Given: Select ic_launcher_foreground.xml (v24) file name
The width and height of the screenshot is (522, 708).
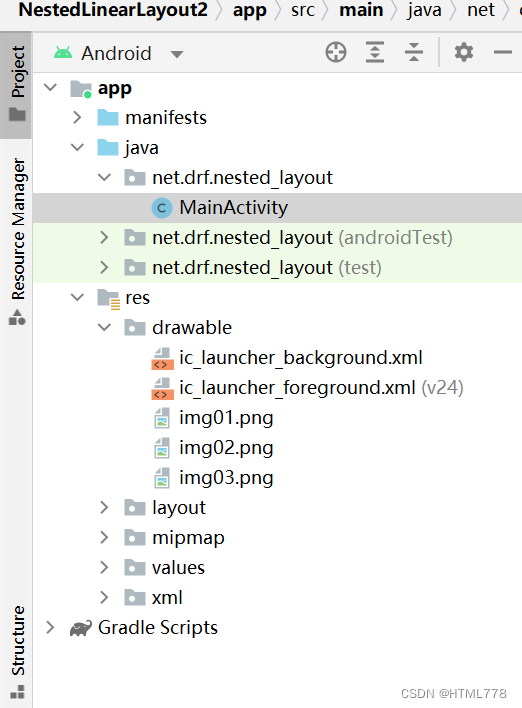Looking at the screenshot, I should tap(321, 388).
